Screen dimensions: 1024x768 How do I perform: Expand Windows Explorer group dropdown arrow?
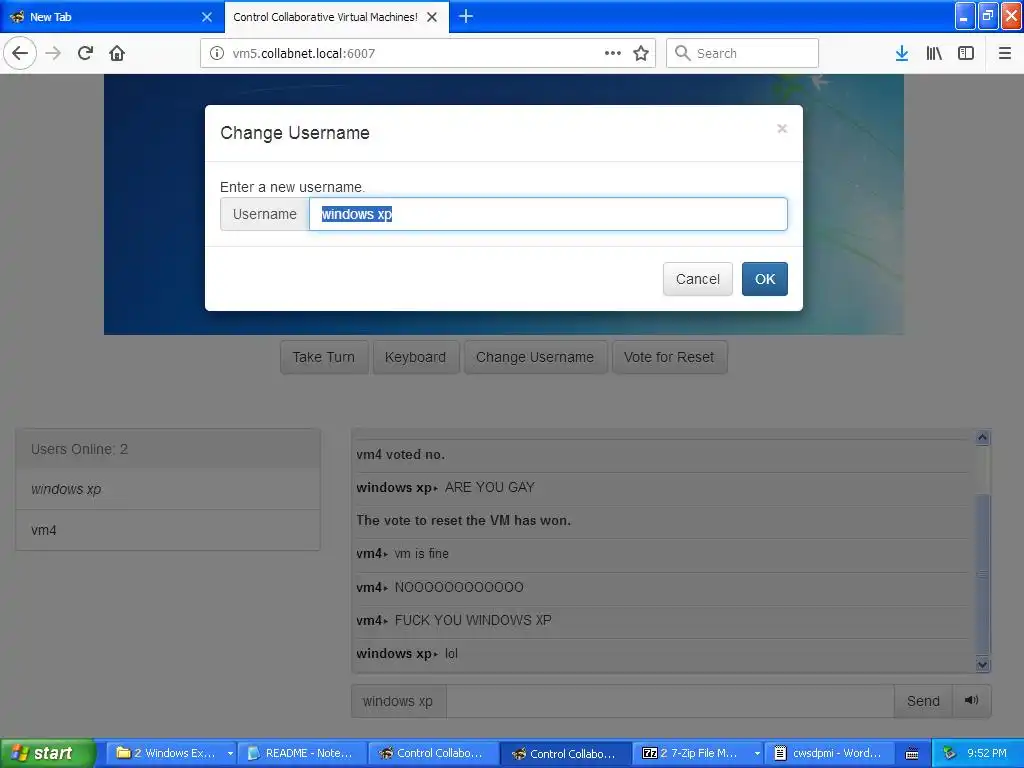point(230,753)
